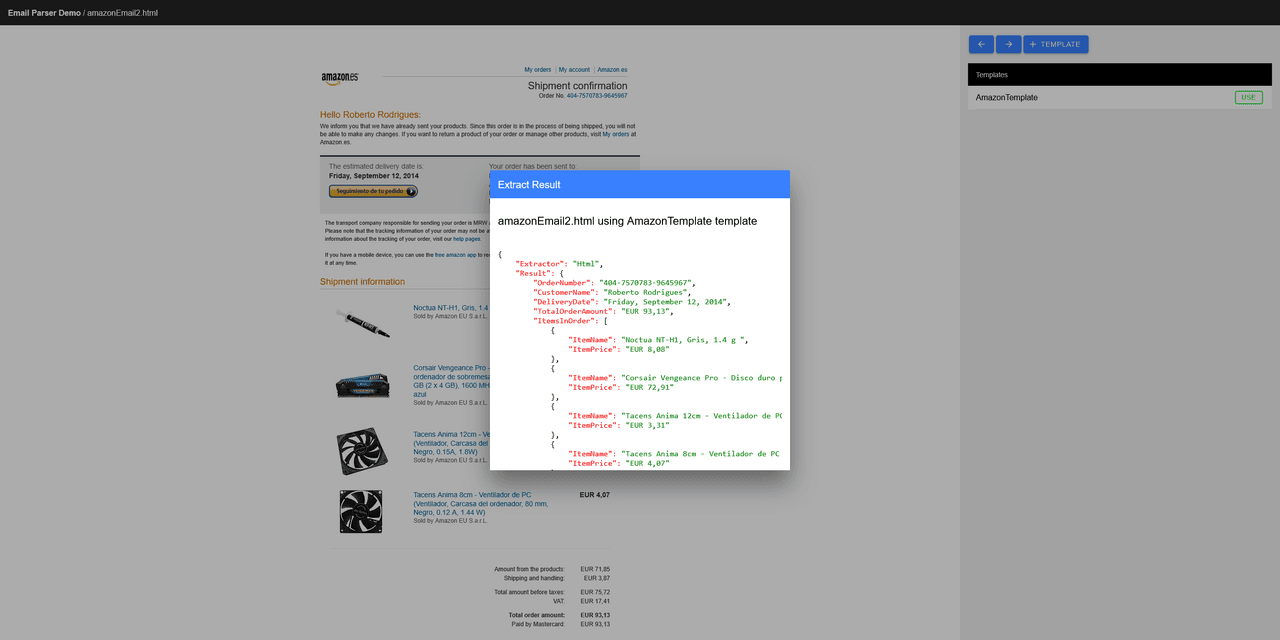Viewport: 1280px width, 640px height.
Task: Select AmazonTemplate row in Templates list
Action: click(1120, 97)
